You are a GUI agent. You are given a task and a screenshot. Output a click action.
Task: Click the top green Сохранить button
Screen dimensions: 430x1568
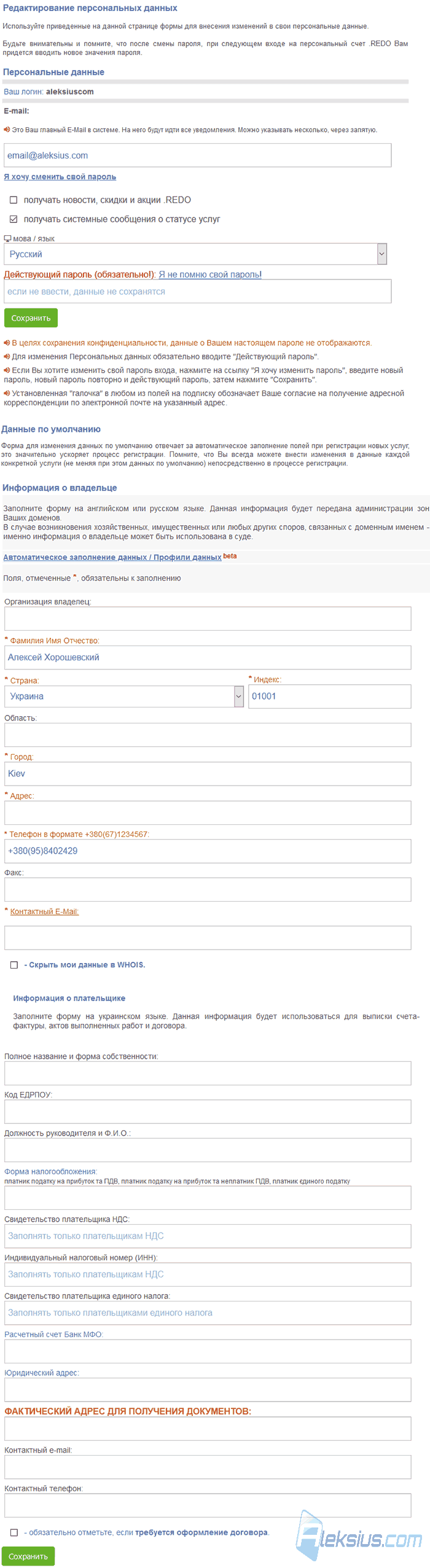[31, 318]
